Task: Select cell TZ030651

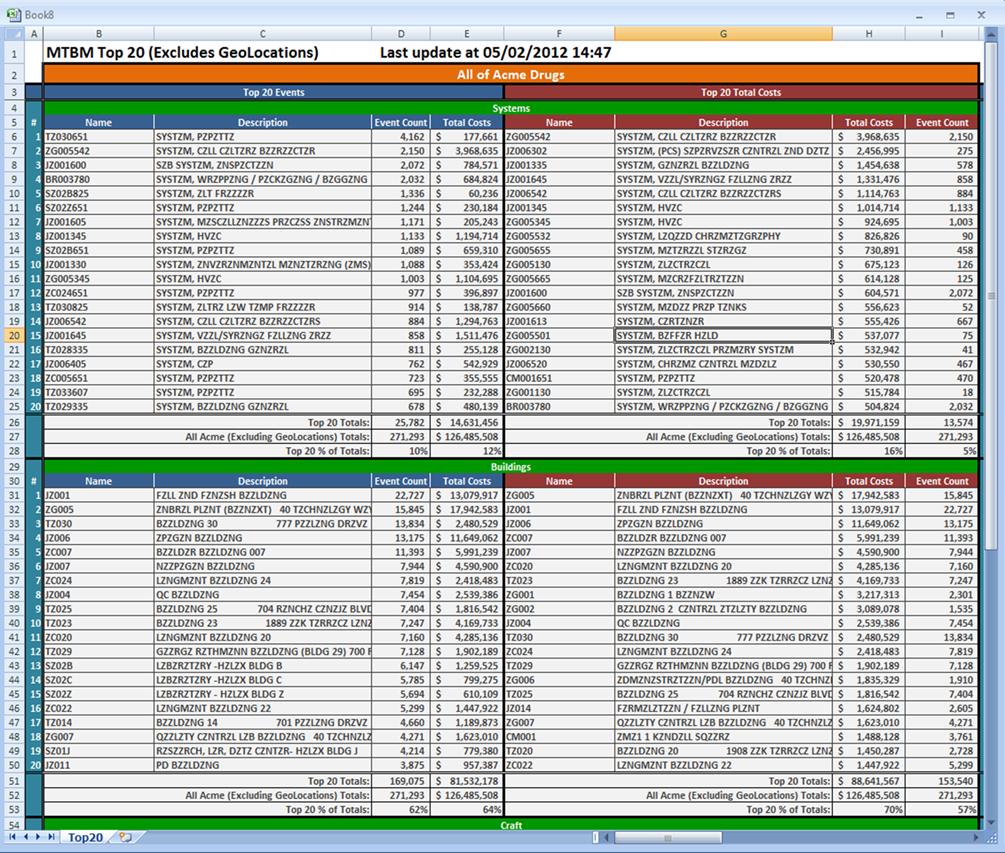Action: tap(99, 137)
